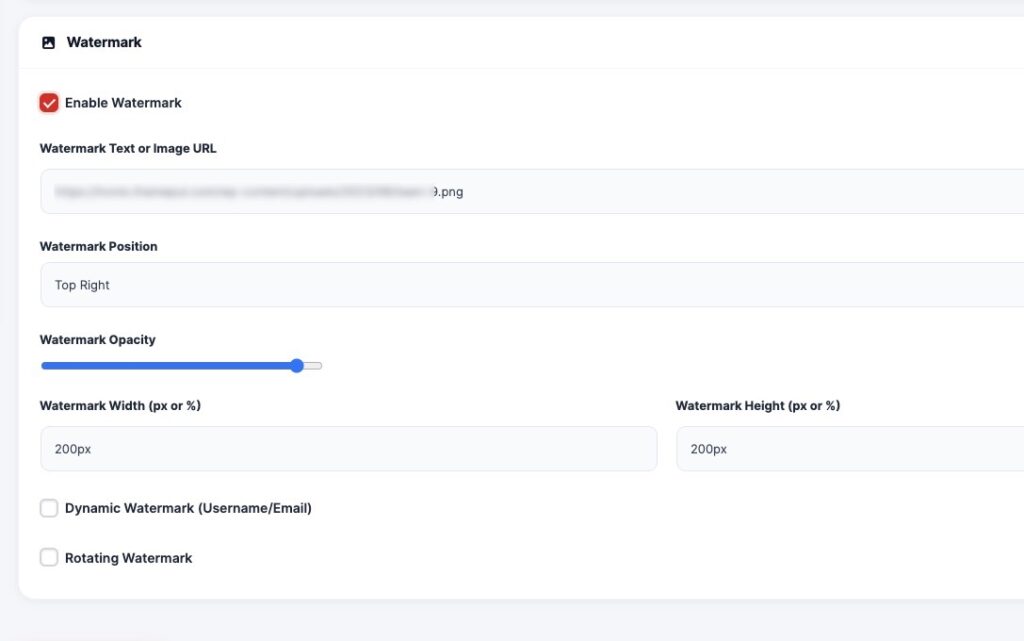This screenshot has width=1024, height=641.
Task: Enable the Dynamic Watermark checkbox
Action: (49, 509)
